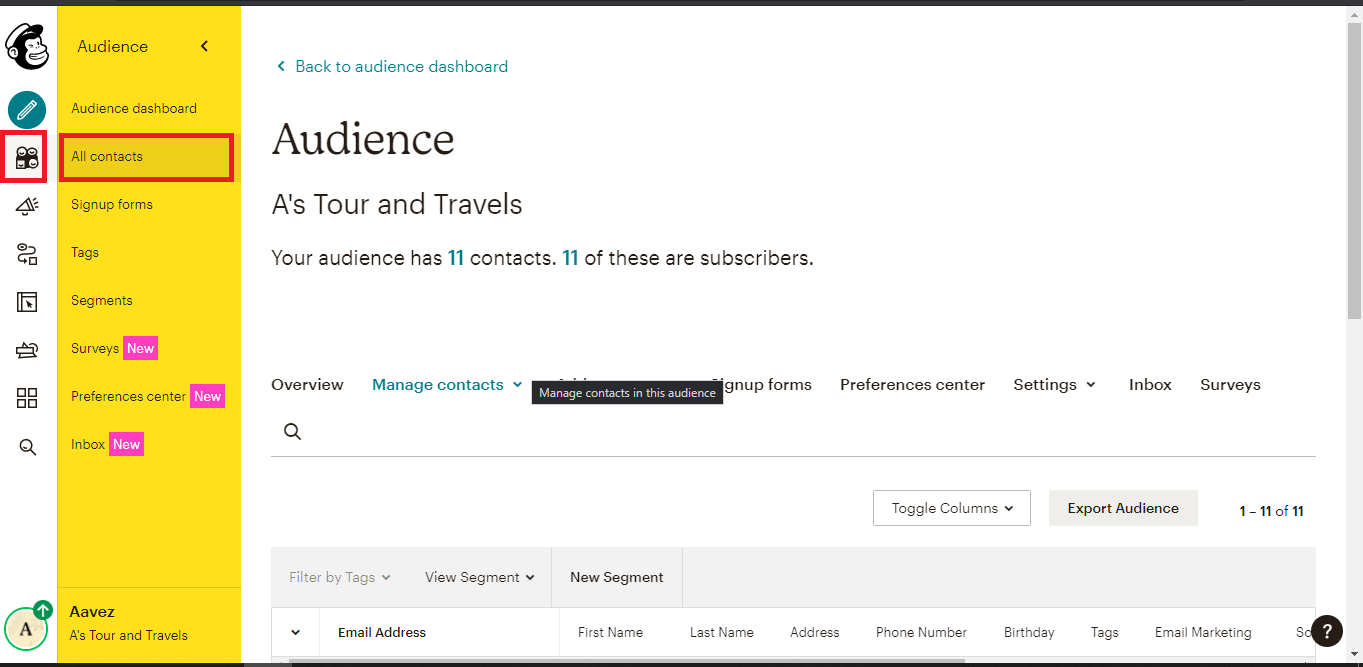
Task: Click the Create pencil icon
Action: click(27, 109)
